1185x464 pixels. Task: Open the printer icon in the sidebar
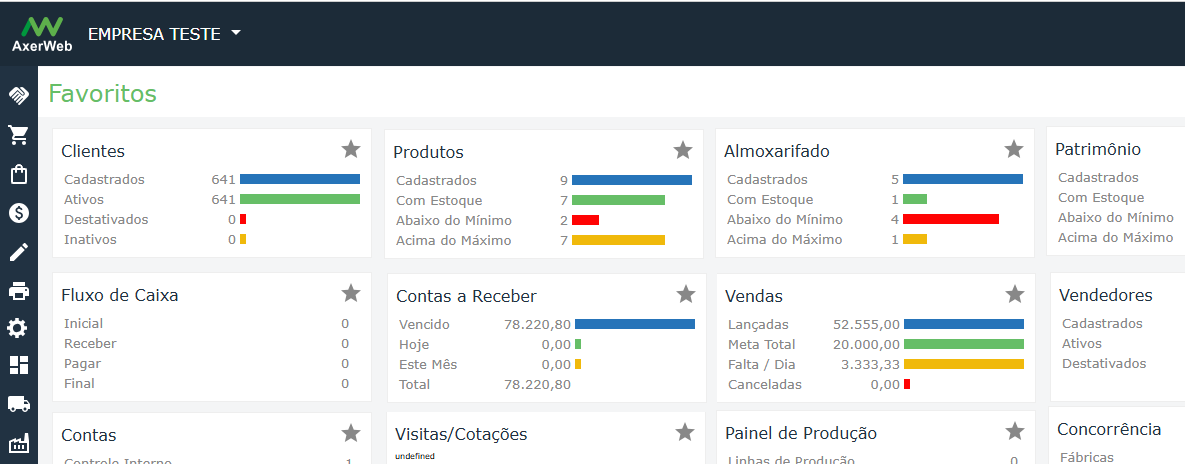(x=18, y=291)
